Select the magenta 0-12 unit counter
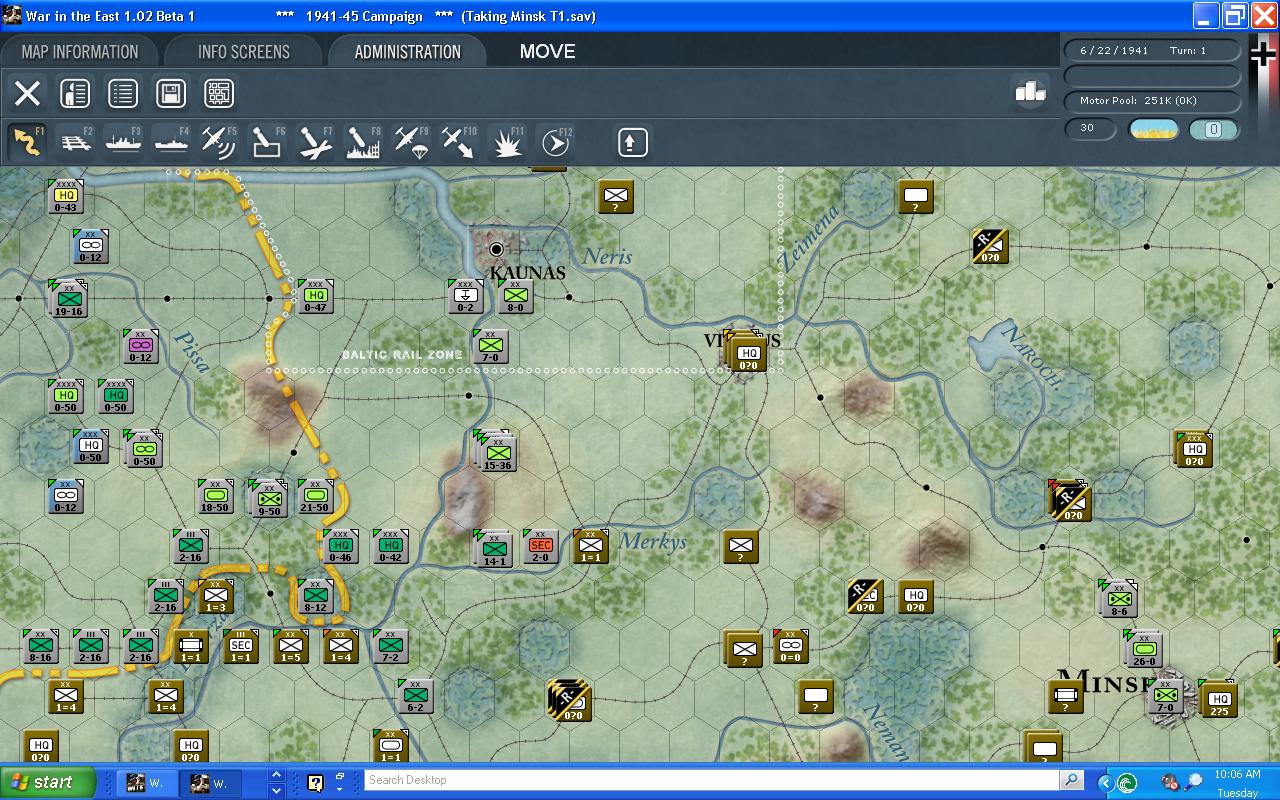This screenshot has width=1280, height=800. click(141, 346)
